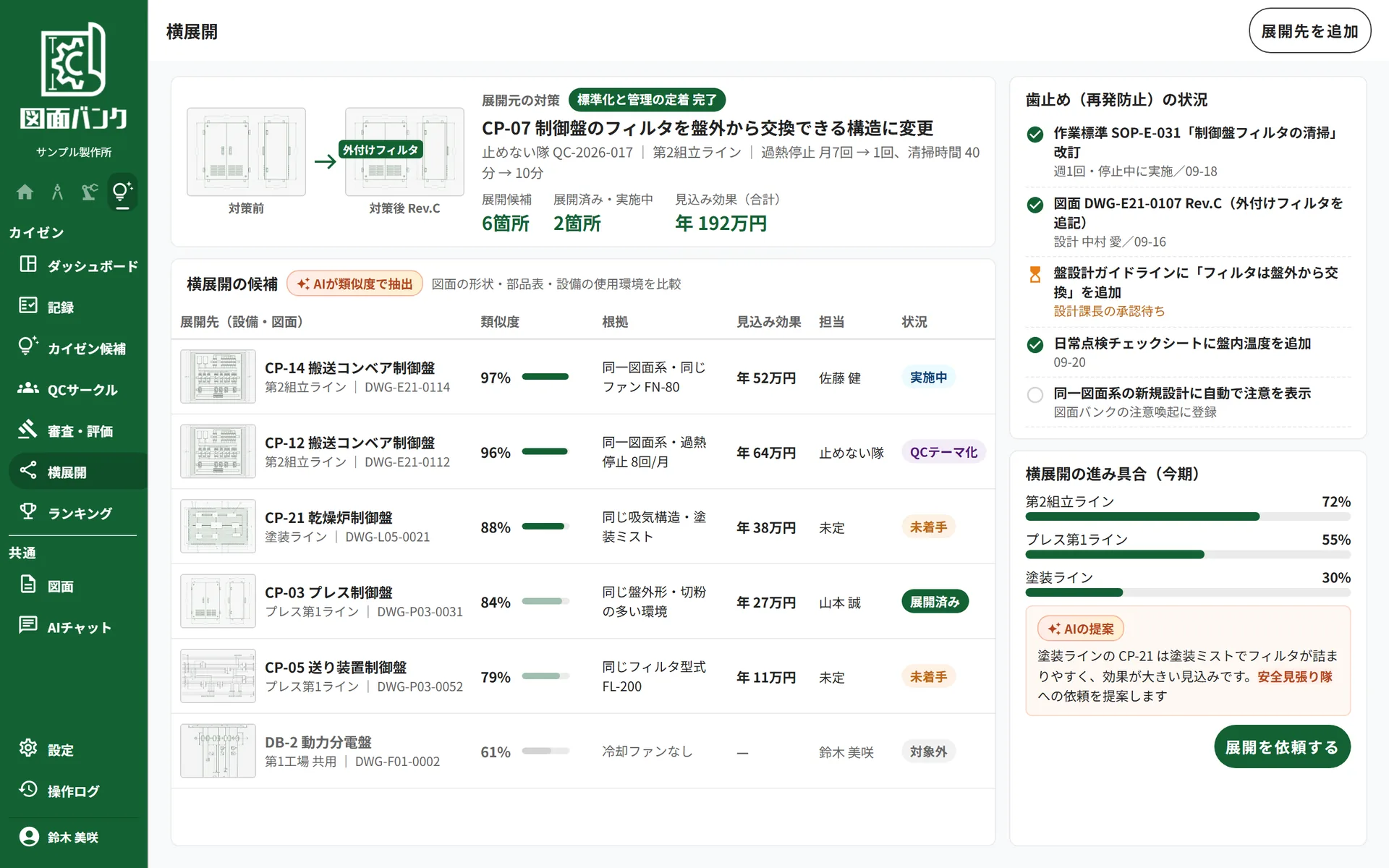Toggle the 作業標準 SOP-E-031 completed check

(1035, 135)
